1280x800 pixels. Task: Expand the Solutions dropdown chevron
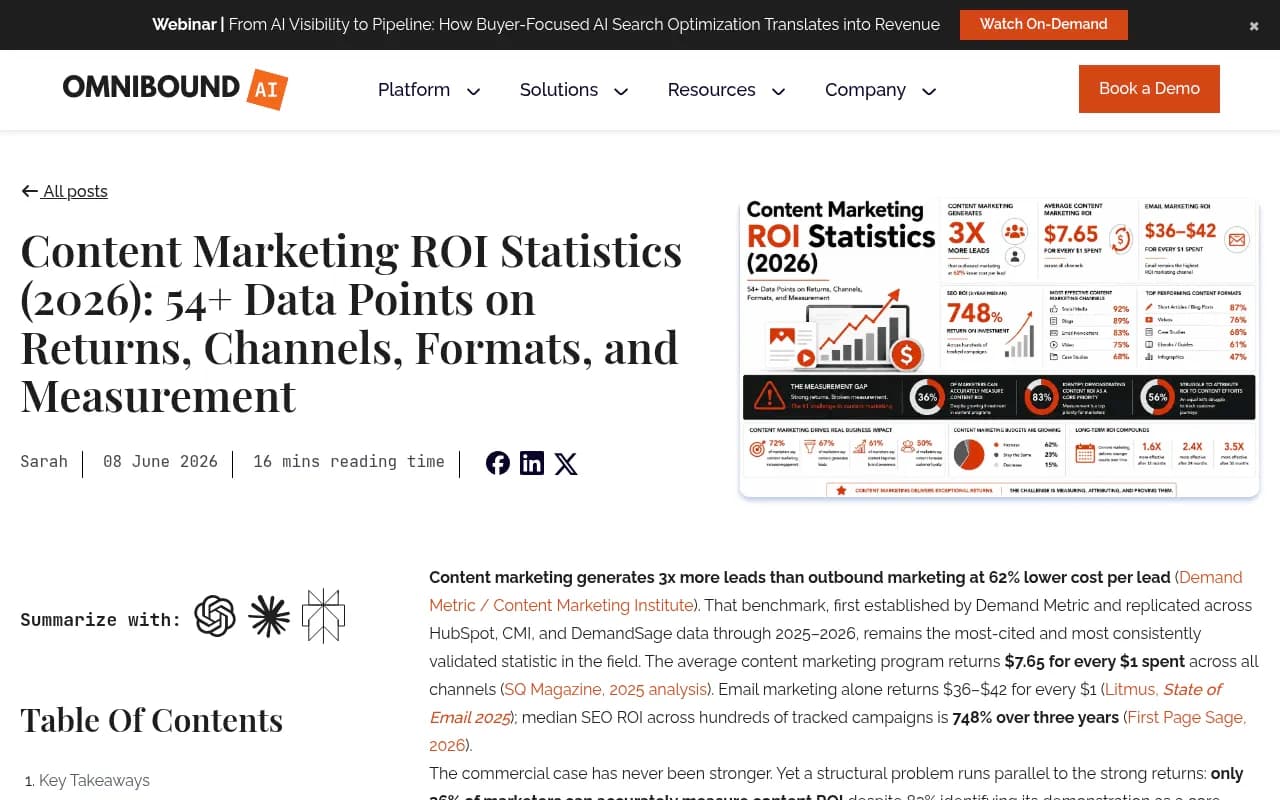pos(621,92)
